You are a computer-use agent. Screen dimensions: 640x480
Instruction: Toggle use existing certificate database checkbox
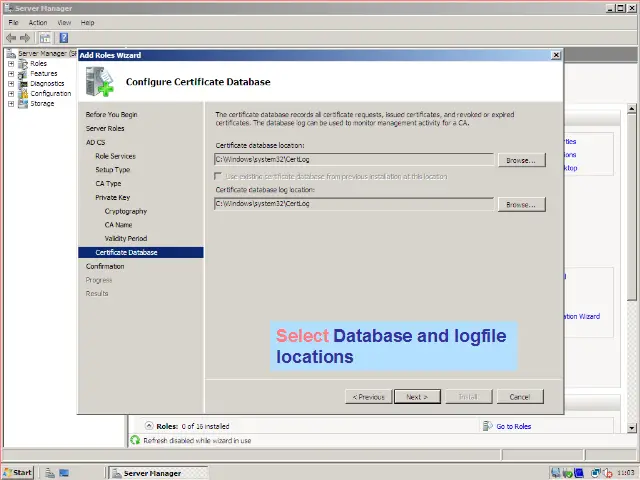(218, 176)
